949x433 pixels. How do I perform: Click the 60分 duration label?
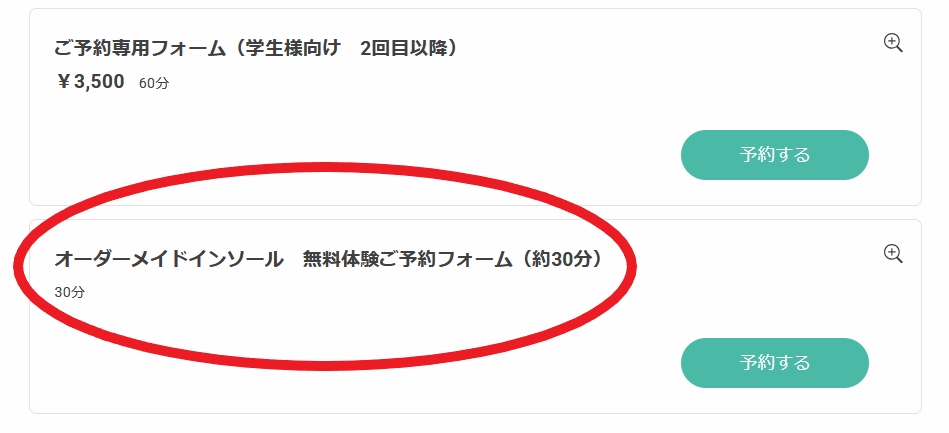(154, 84)
